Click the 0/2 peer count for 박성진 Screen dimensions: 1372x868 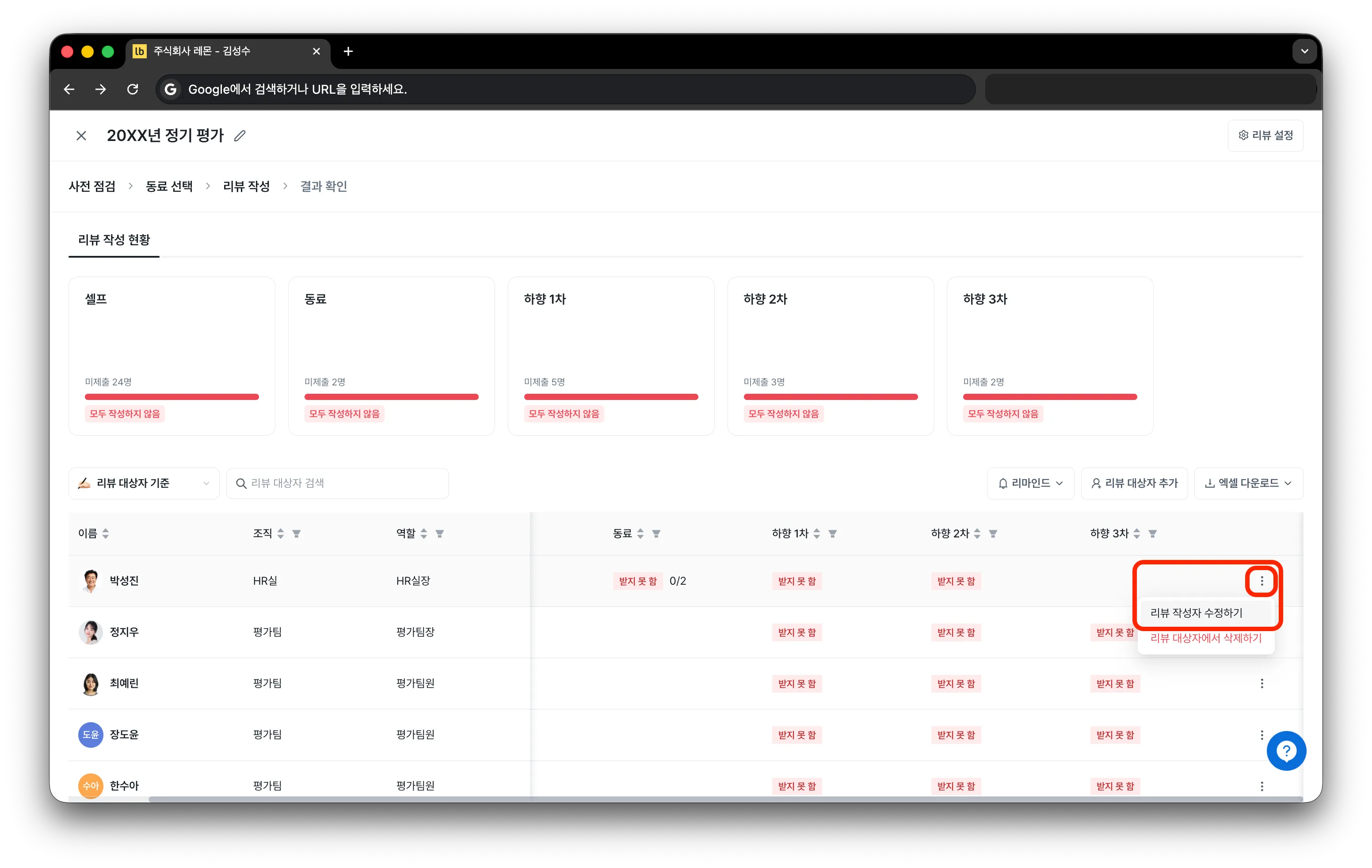(678, 581)
